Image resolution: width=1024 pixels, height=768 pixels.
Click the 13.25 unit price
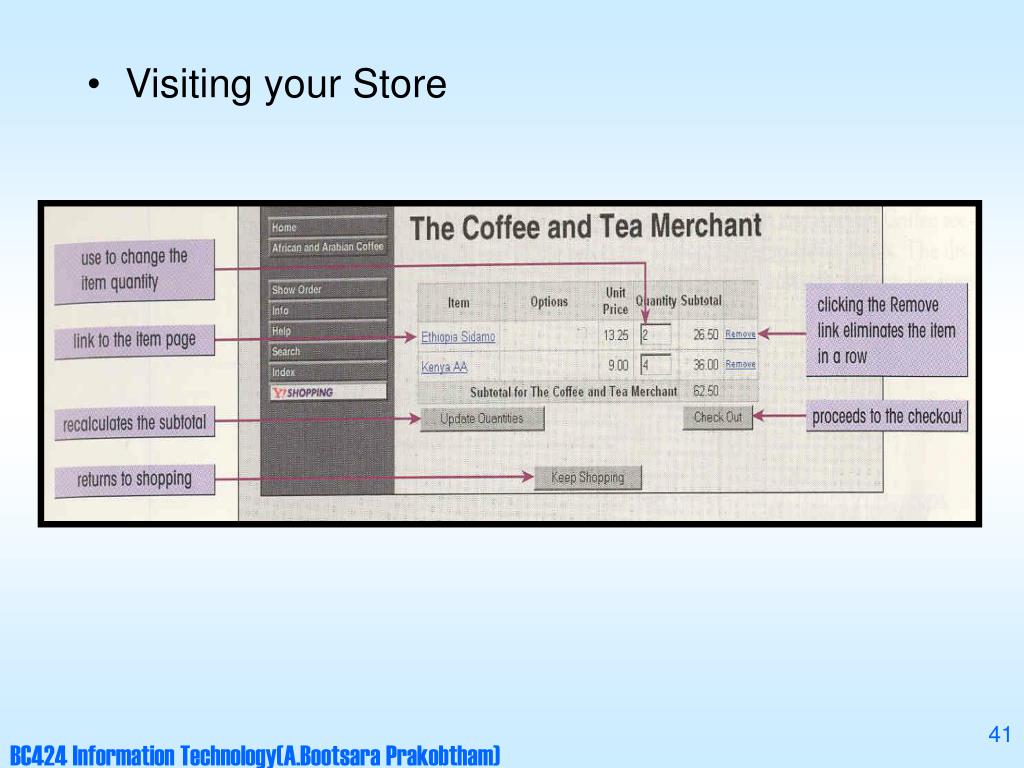616,335
